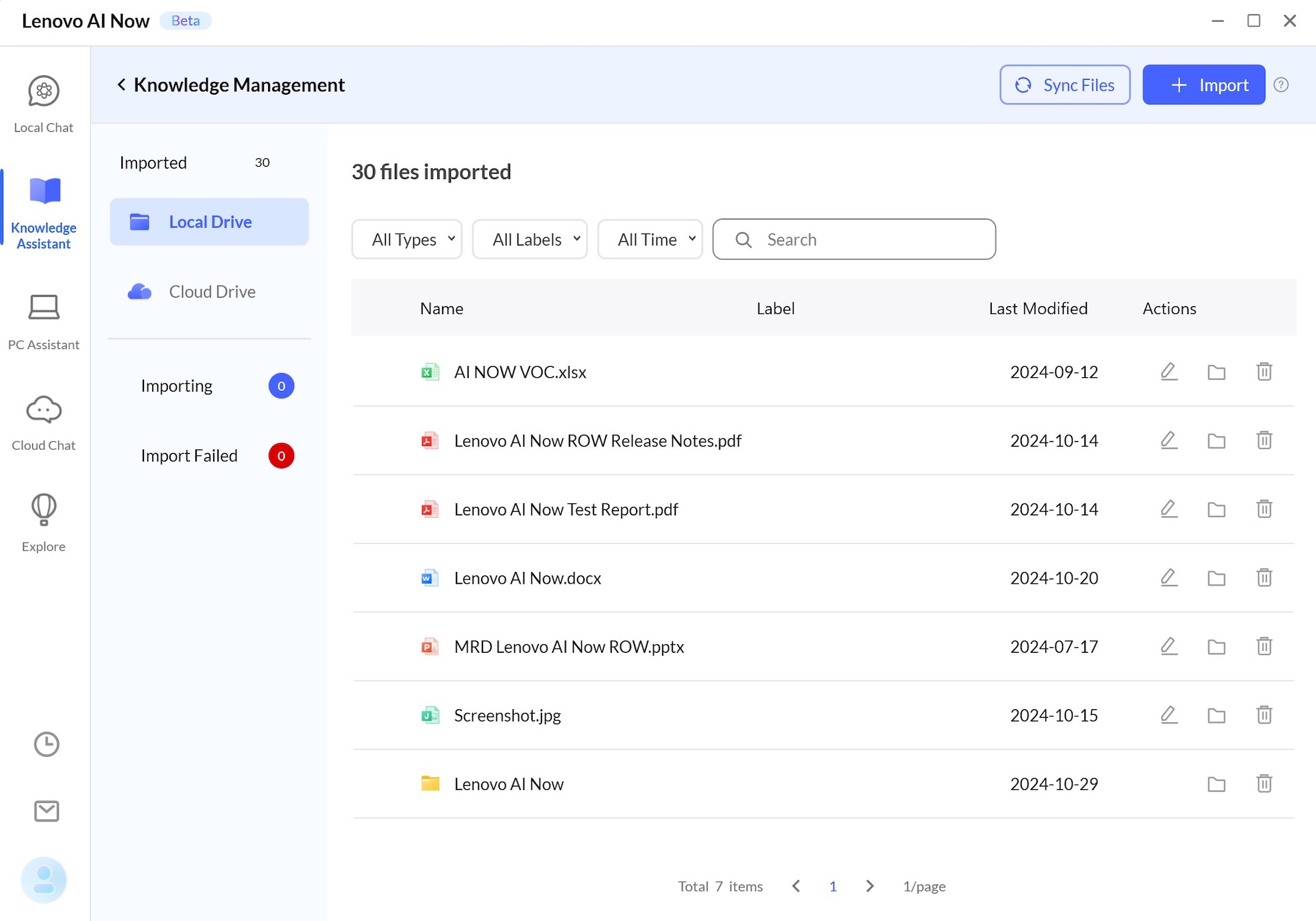Click the Import button
Image resolution: width=1316 pixels, height=921 pixels.
[x=1204, y=84]
